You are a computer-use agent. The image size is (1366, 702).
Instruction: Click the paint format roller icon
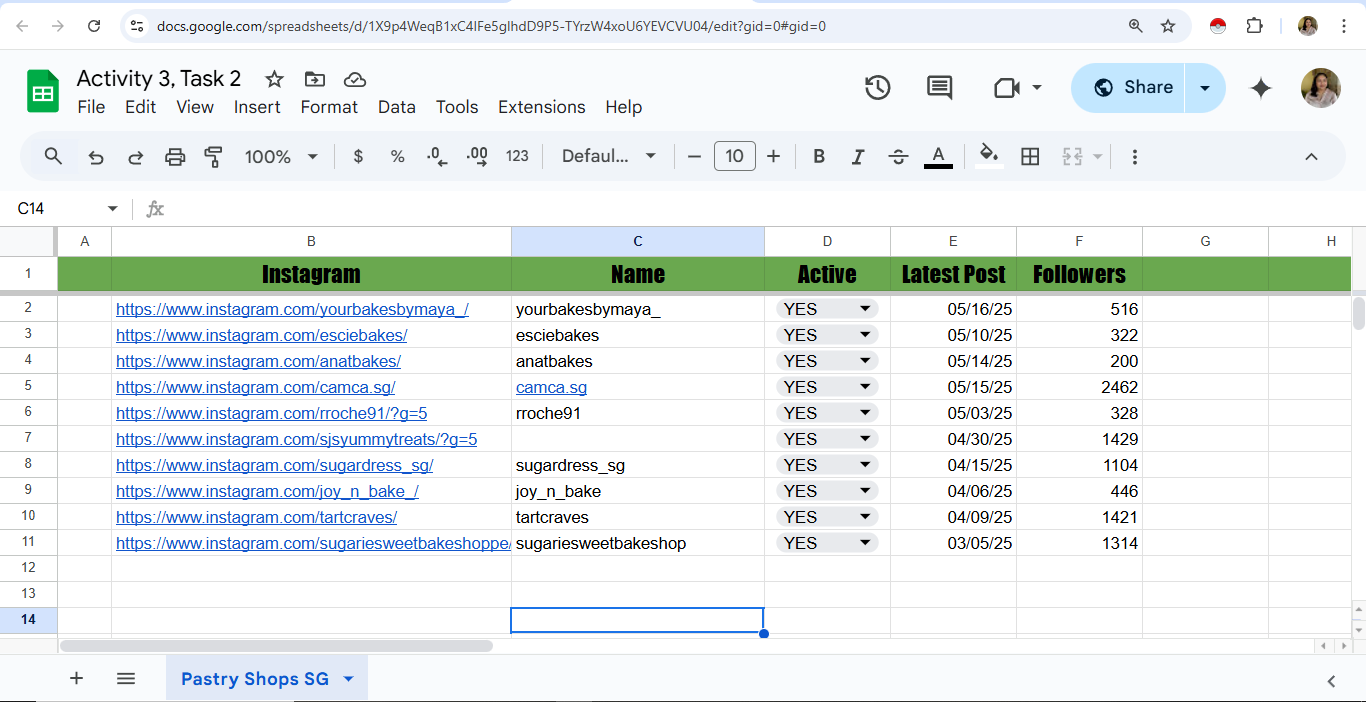[213, 156]
